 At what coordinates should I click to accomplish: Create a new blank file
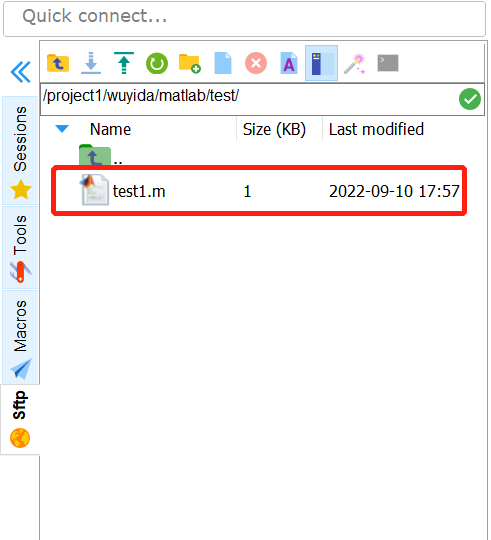223,63
